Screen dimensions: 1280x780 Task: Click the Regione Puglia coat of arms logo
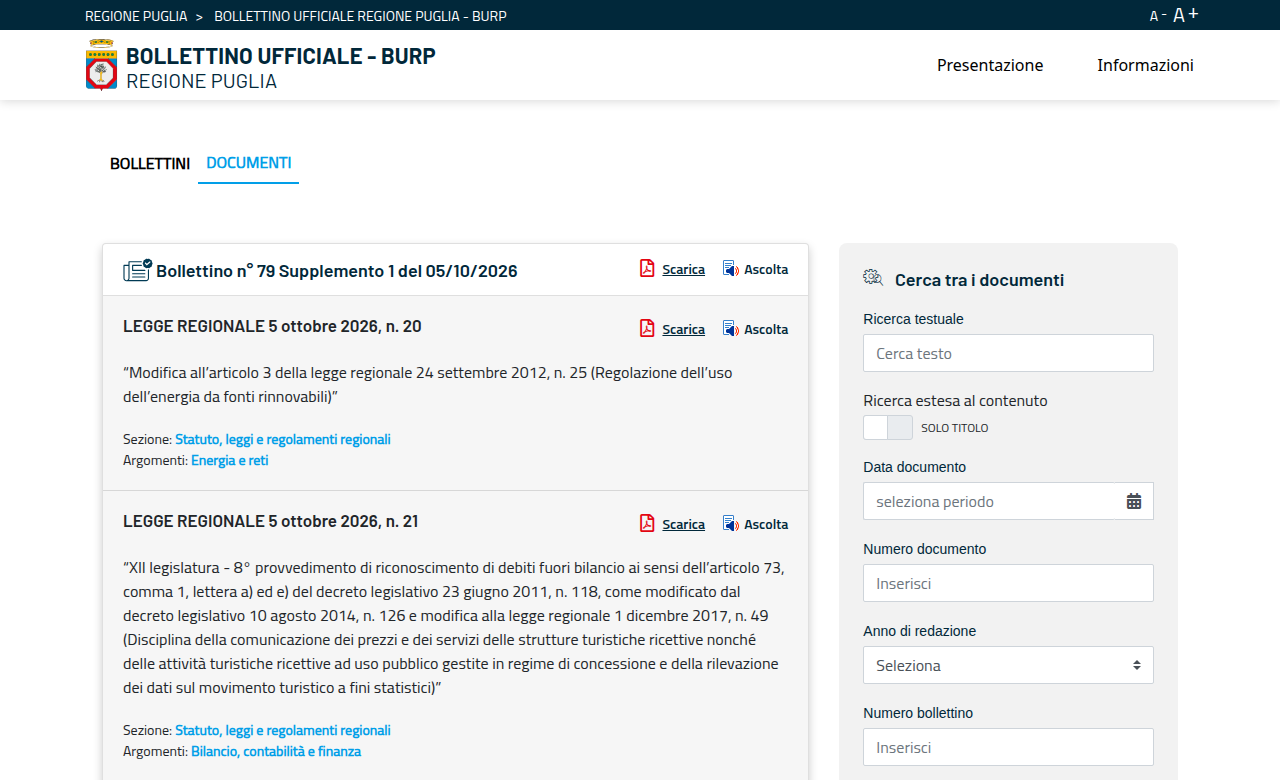(x=101, y=65)
